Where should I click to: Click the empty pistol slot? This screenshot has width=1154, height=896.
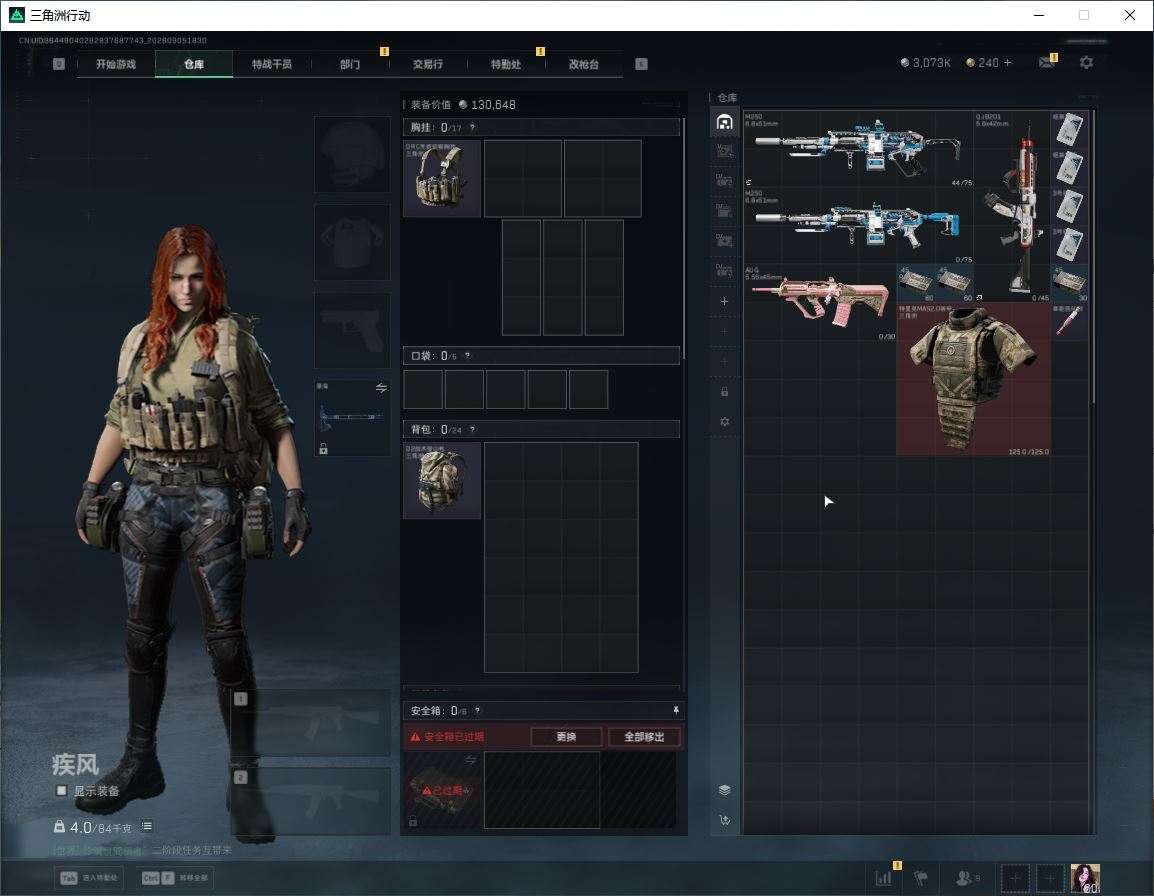pyautogui.click(x=353, y=330)
